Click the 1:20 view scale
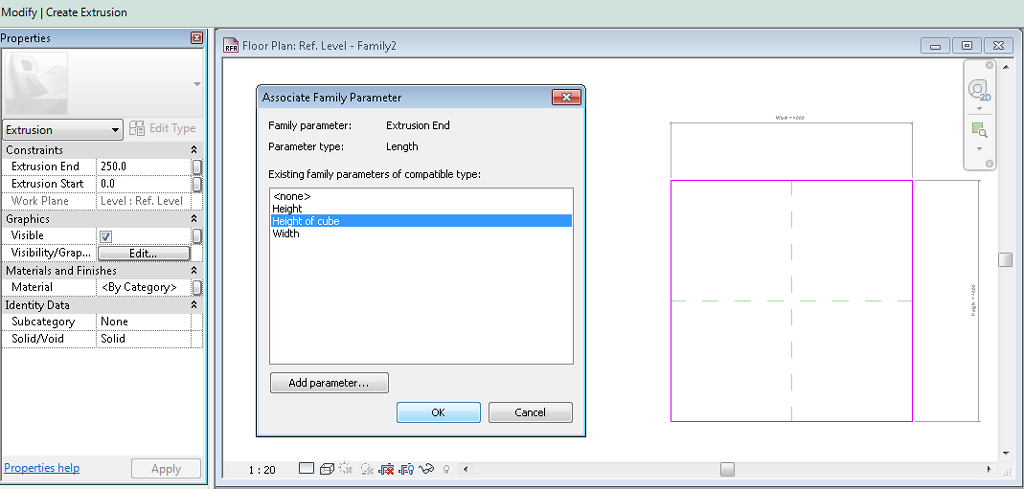This screenshot has width=1024, height=489. (x=261, y=469)
